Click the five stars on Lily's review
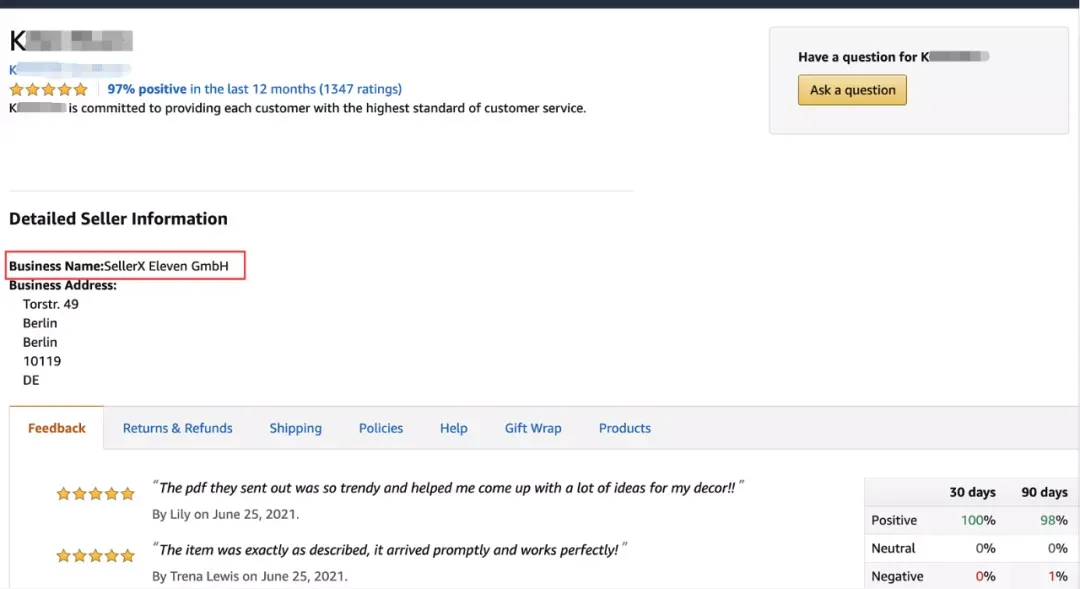Screen dimensions: 1080x589 point(95,493)
